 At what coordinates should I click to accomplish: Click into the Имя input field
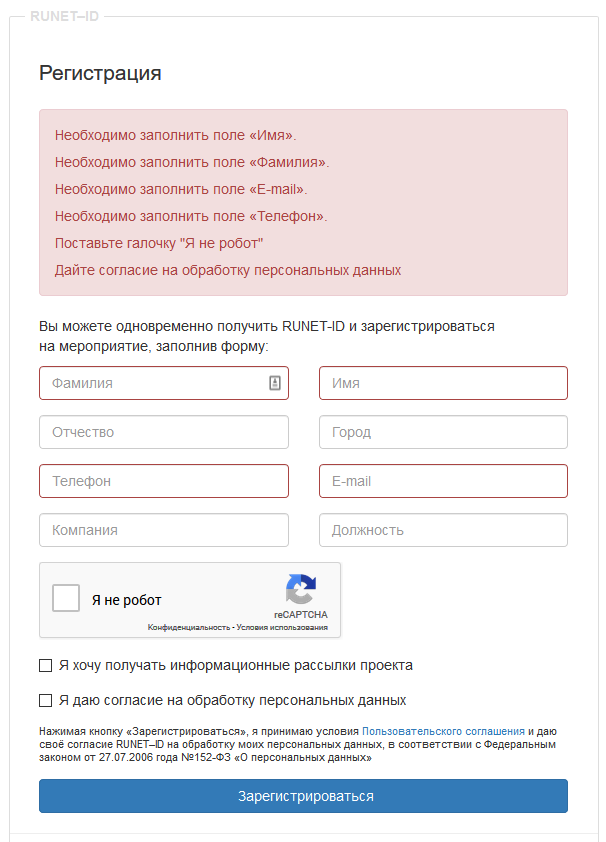click(x=442, y=383)
